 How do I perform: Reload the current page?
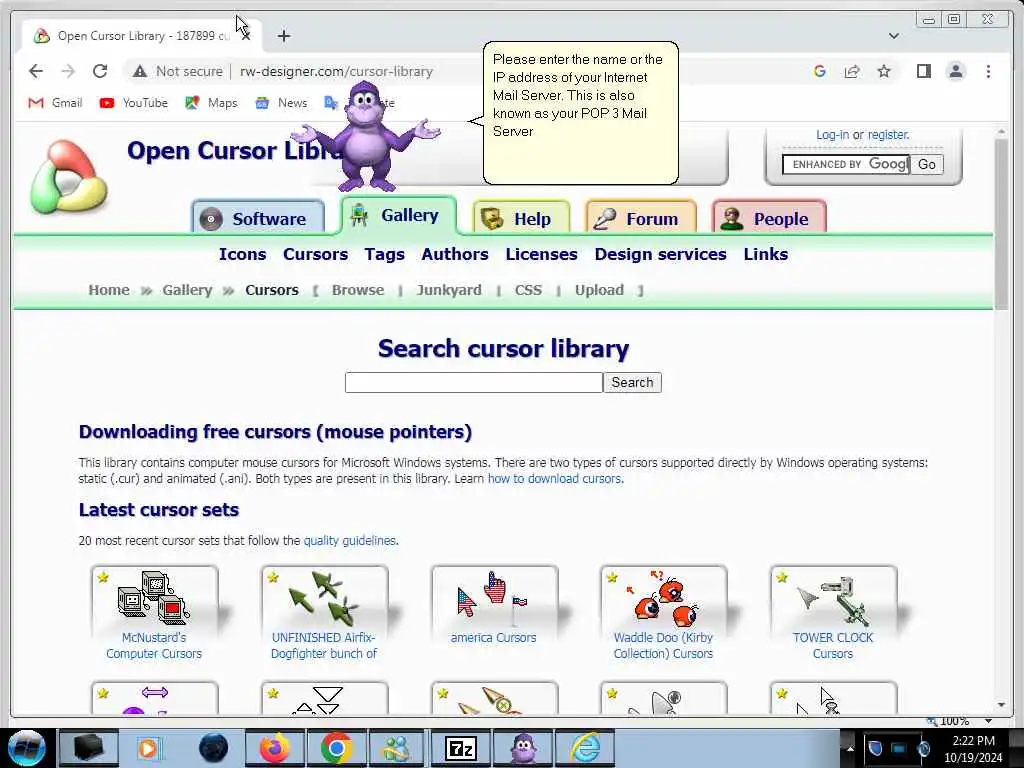tap(100, 71)
